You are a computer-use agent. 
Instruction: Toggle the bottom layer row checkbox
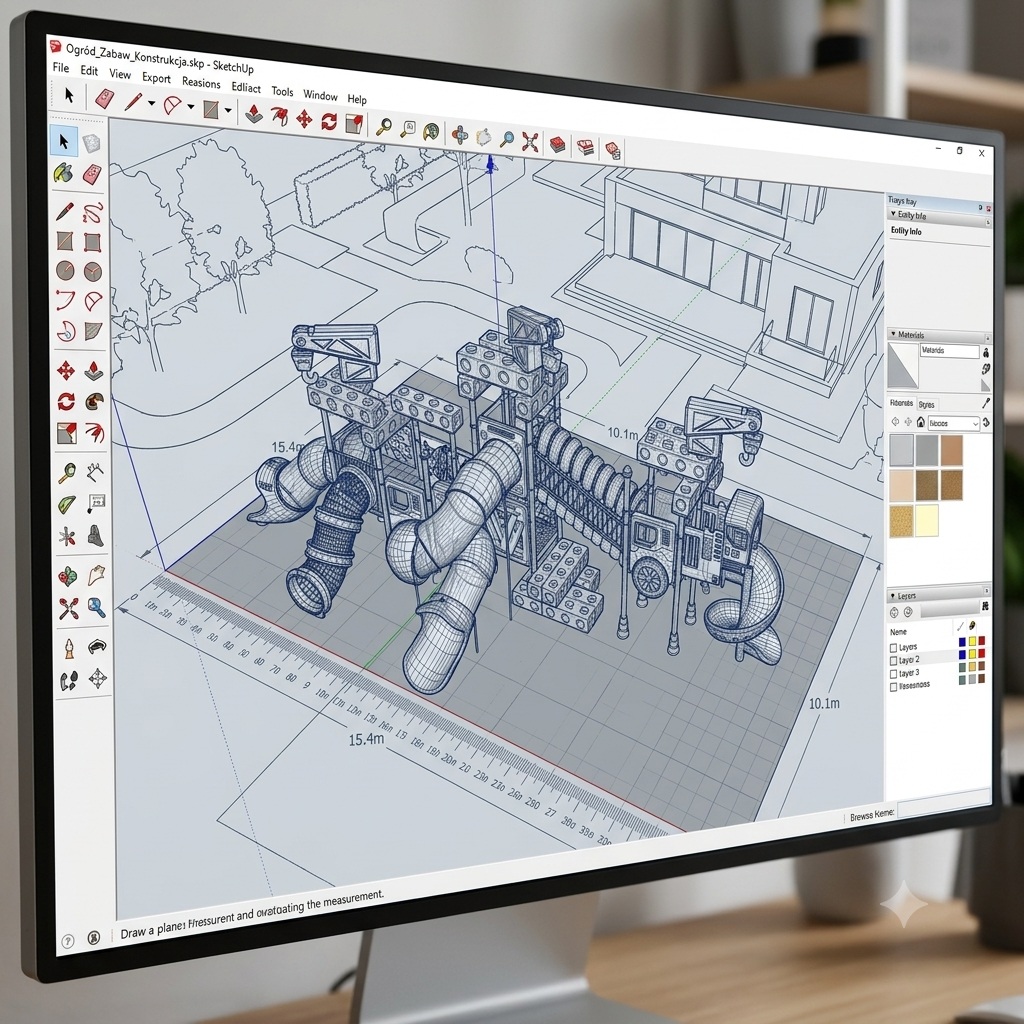(x=893, y=687)
